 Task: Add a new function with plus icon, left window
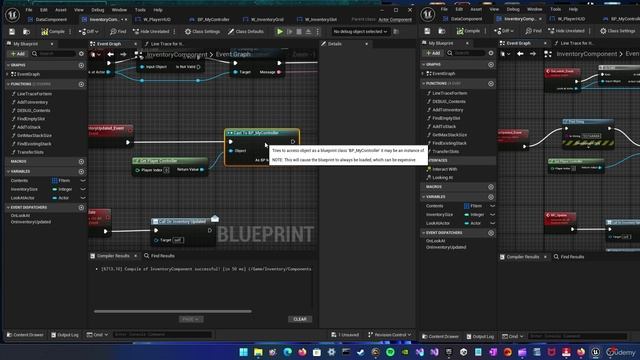tap(81, 84)
